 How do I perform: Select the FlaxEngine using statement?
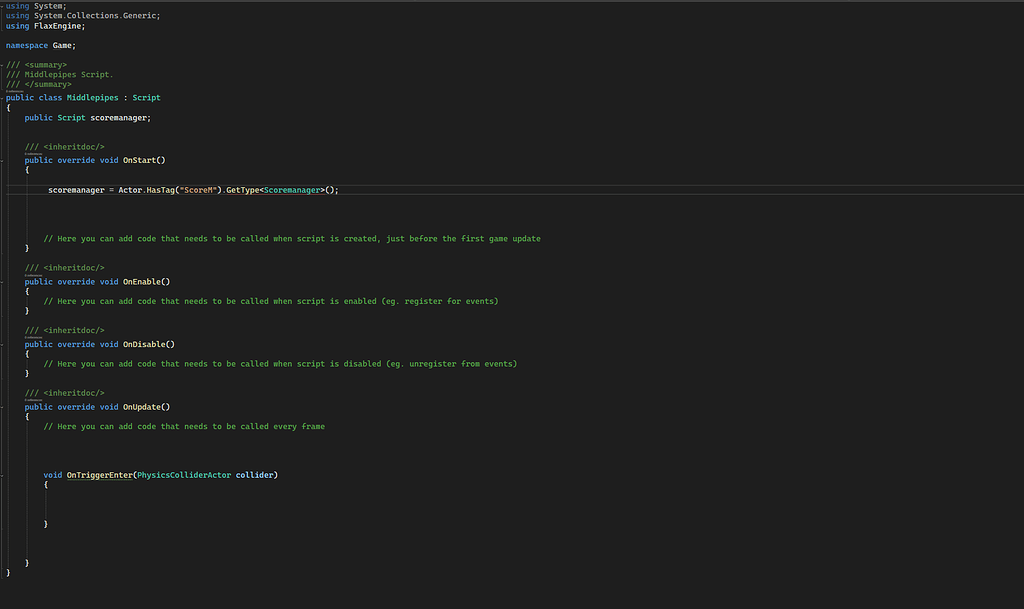pos(46,25)
